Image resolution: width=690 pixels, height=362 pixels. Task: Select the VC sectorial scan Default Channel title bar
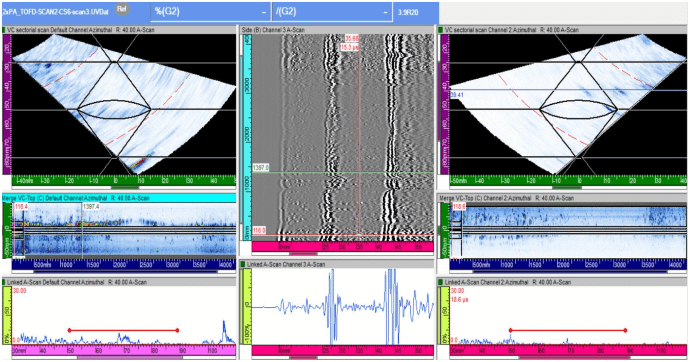point(119,30)
